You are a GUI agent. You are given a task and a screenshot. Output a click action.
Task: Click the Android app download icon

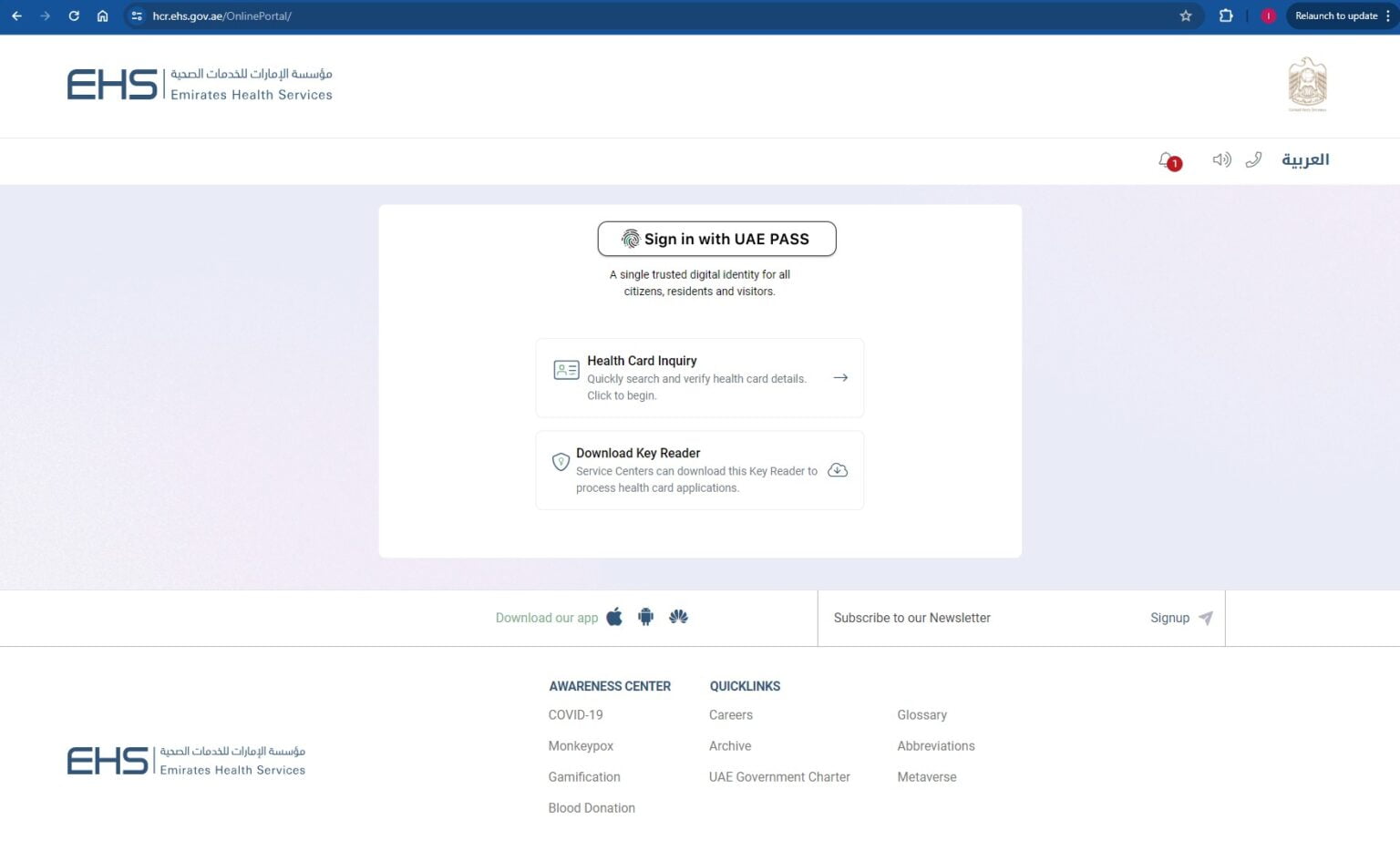[x=645, y=617]
